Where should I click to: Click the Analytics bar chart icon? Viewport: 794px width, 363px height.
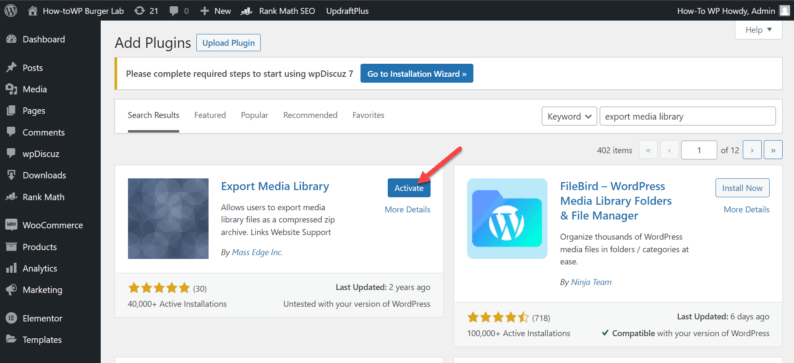pos(11,268)
